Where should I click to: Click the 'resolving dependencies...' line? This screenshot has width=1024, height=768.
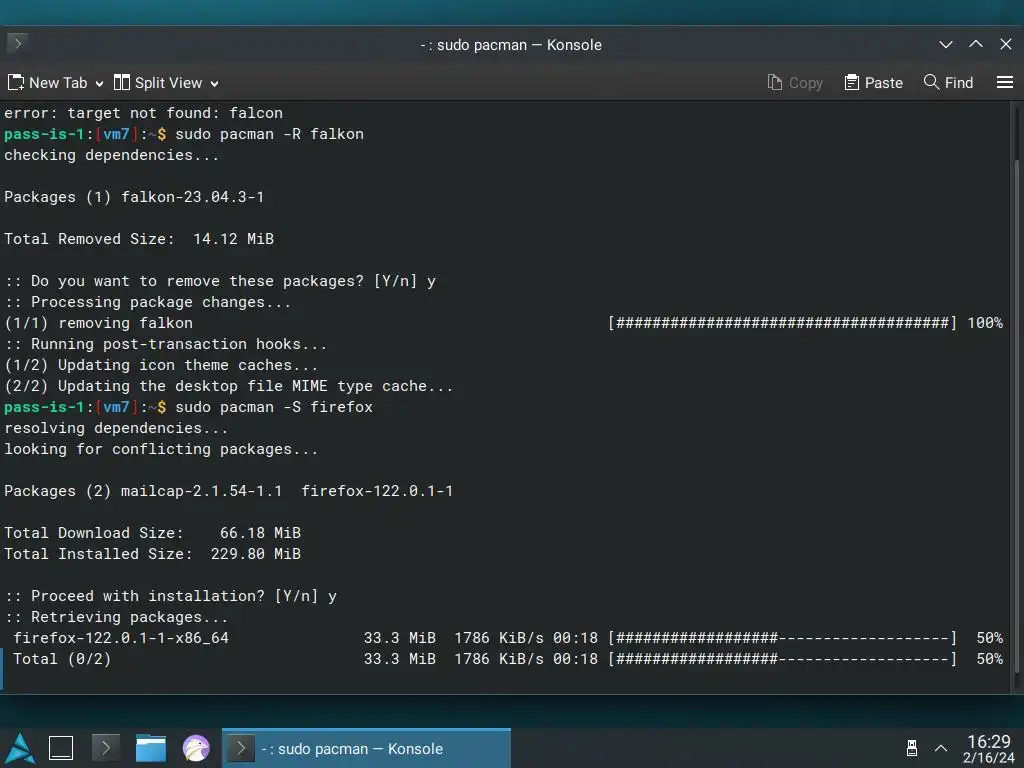116,428
